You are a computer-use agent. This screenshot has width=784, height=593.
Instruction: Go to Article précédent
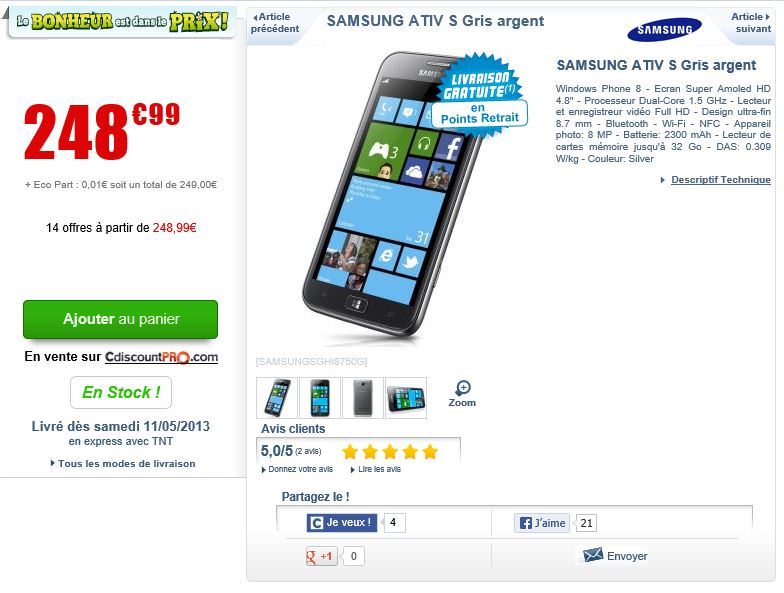[x=275, y=22]
